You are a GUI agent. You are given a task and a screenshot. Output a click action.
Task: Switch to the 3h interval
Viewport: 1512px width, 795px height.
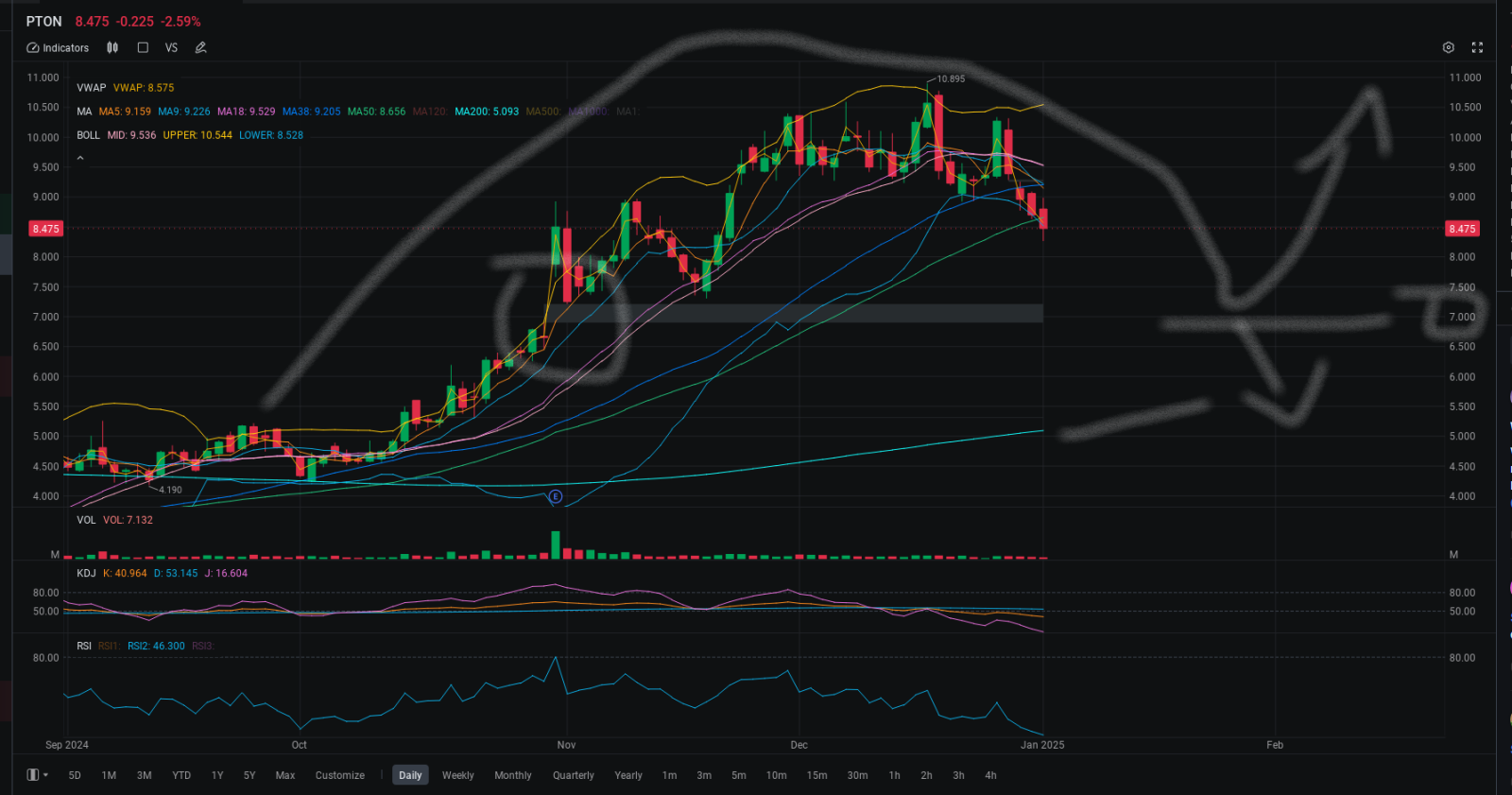[959, 775]
